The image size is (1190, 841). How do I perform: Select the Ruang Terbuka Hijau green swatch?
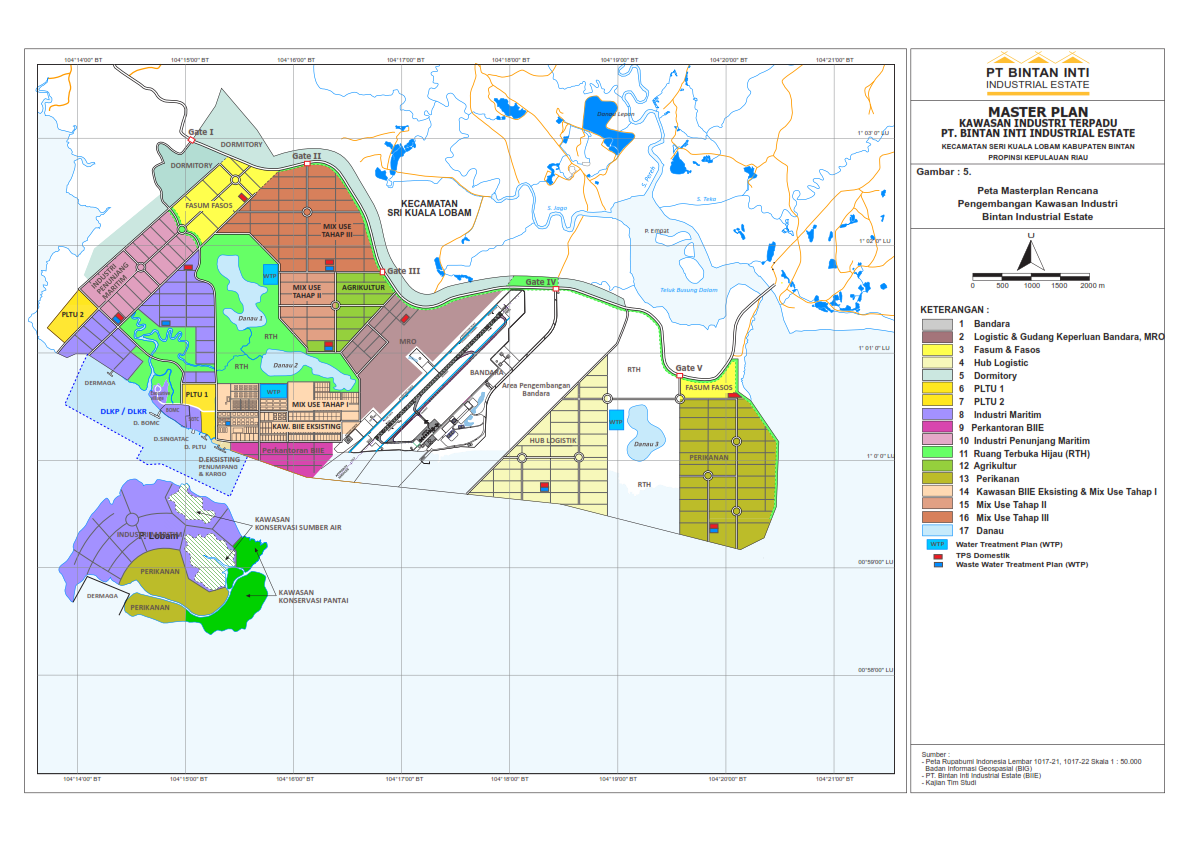pyautogui.click(x=936, y=453)
